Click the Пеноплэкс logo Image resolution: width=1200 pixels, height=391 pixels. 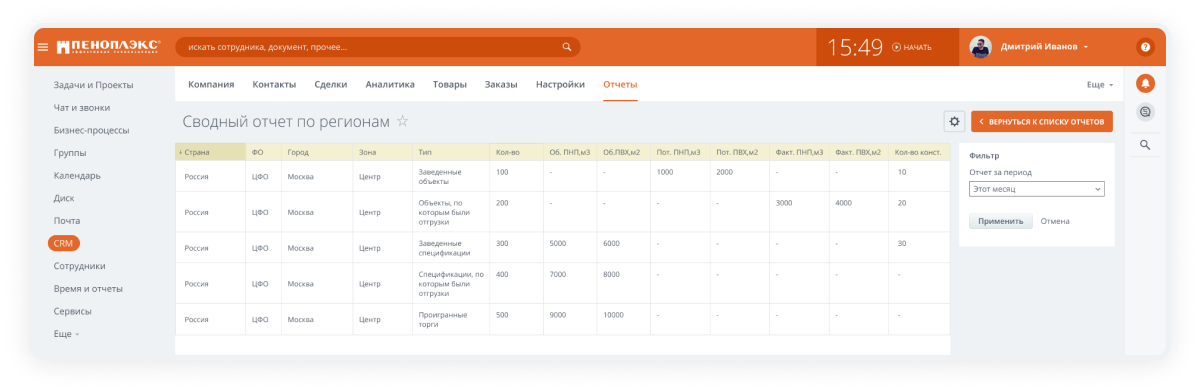point(107,46)
